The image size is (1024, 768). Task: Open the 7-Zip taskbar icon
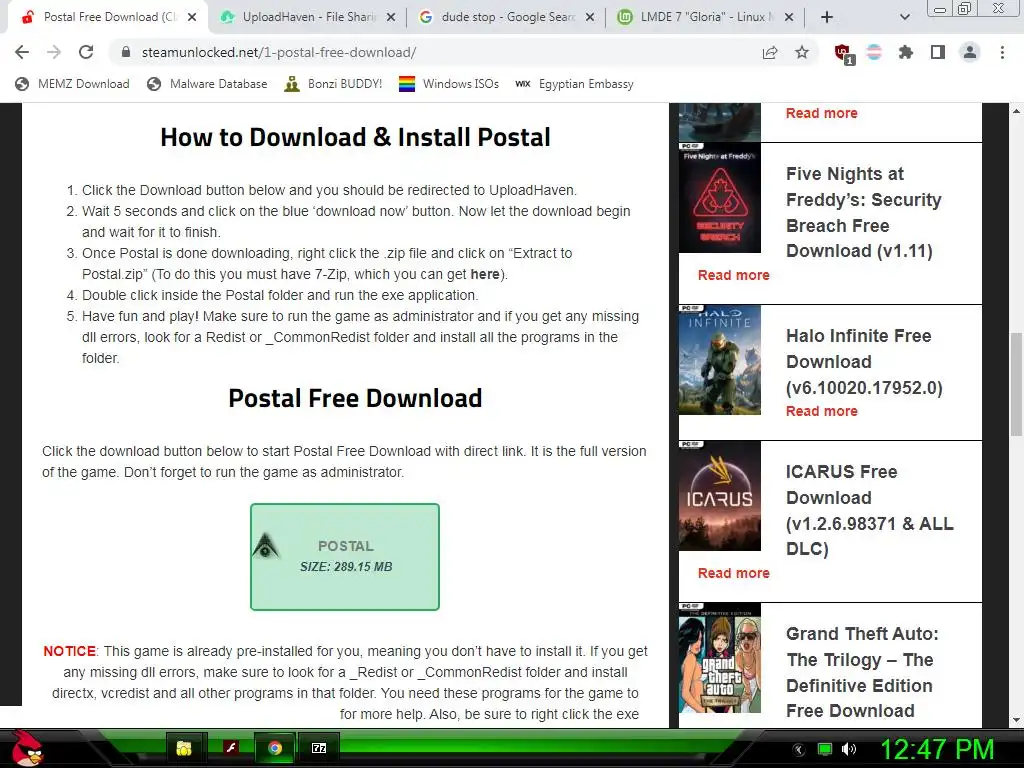(x=319, y=748)
